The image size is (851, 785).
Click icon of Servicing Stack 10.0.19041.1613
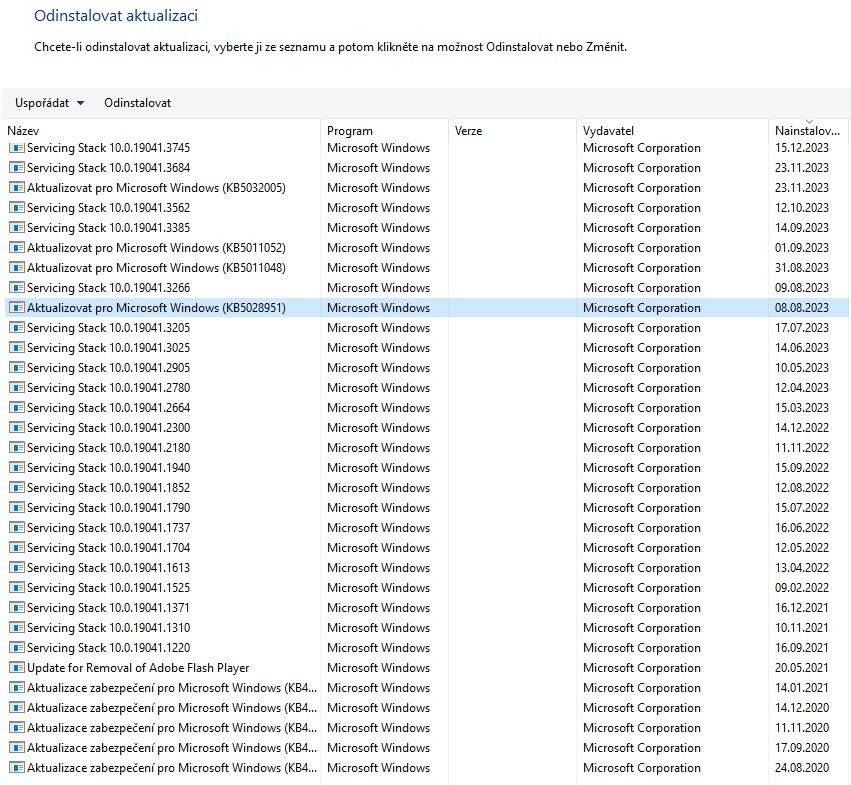click(x=17, y=568)
